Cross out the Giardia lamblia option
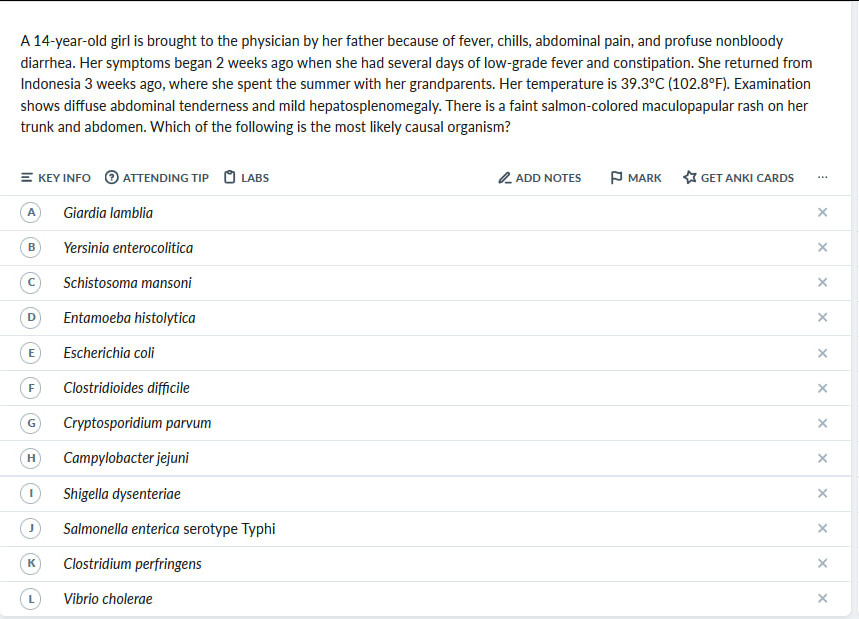 coord(822,213)
